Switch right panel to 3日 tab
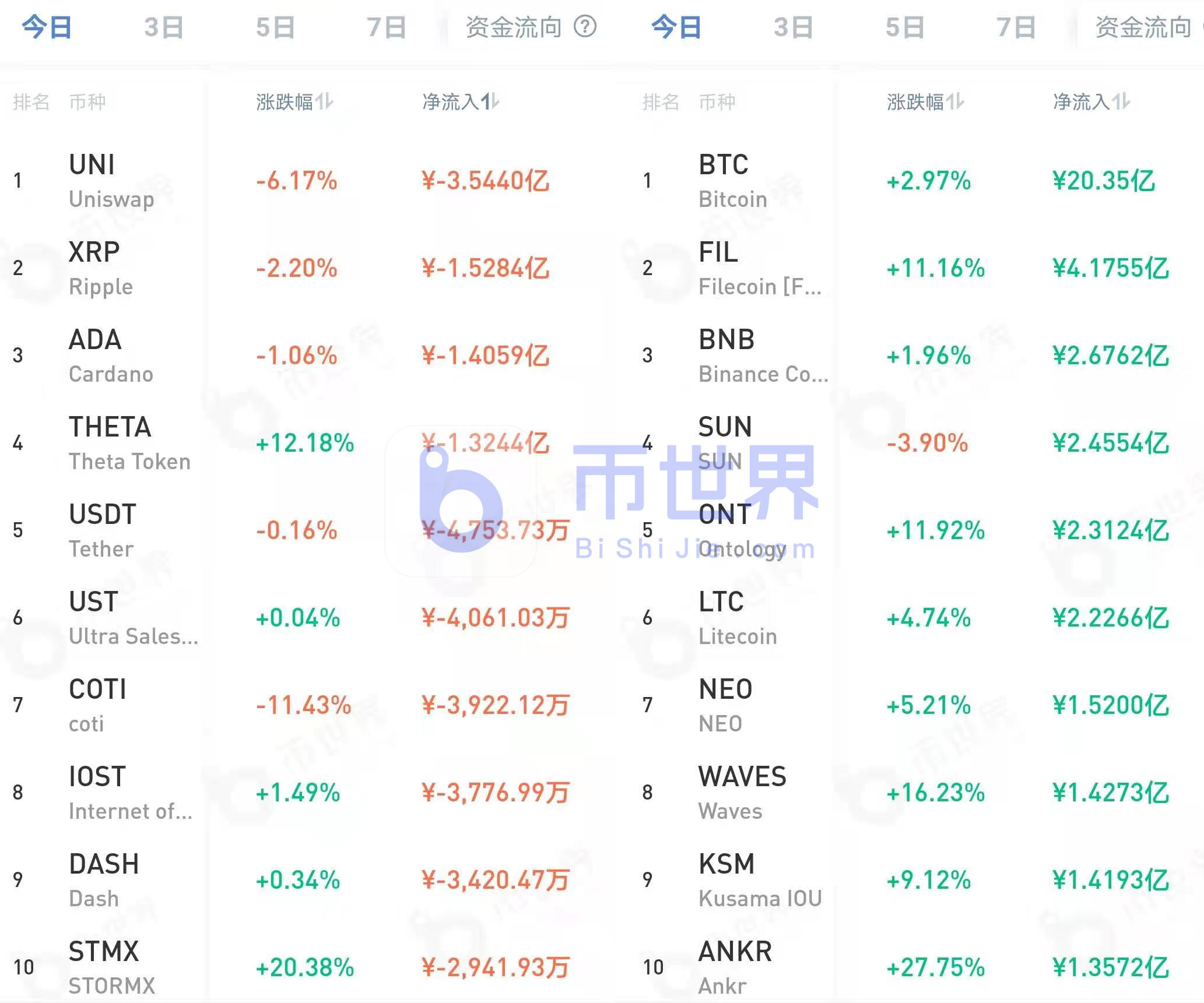 tap(794, 27)
